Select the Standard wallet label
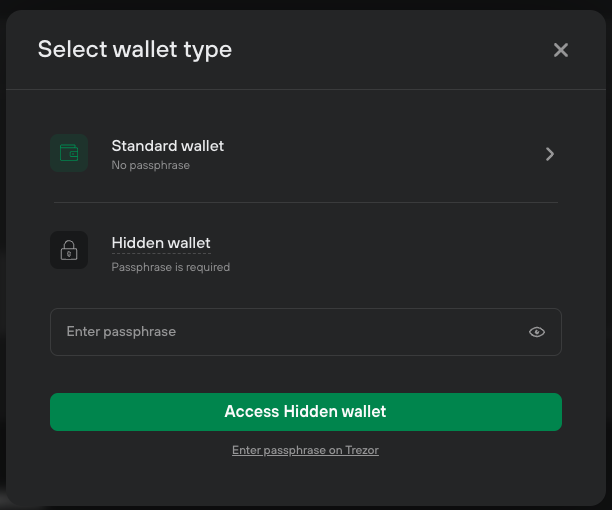Viewport: 612px width, 510px height. pos(167,146)
